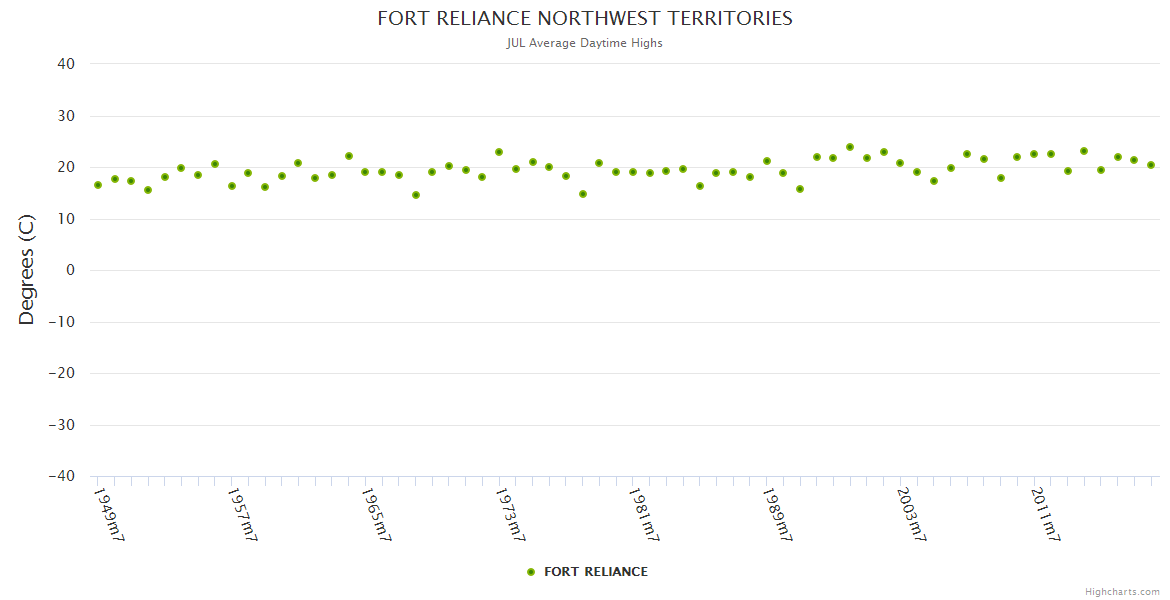The width and height of the screenshot is (1170, 600).
Task: Click the −40 label on the y-axis
Action: coord(61,477)
